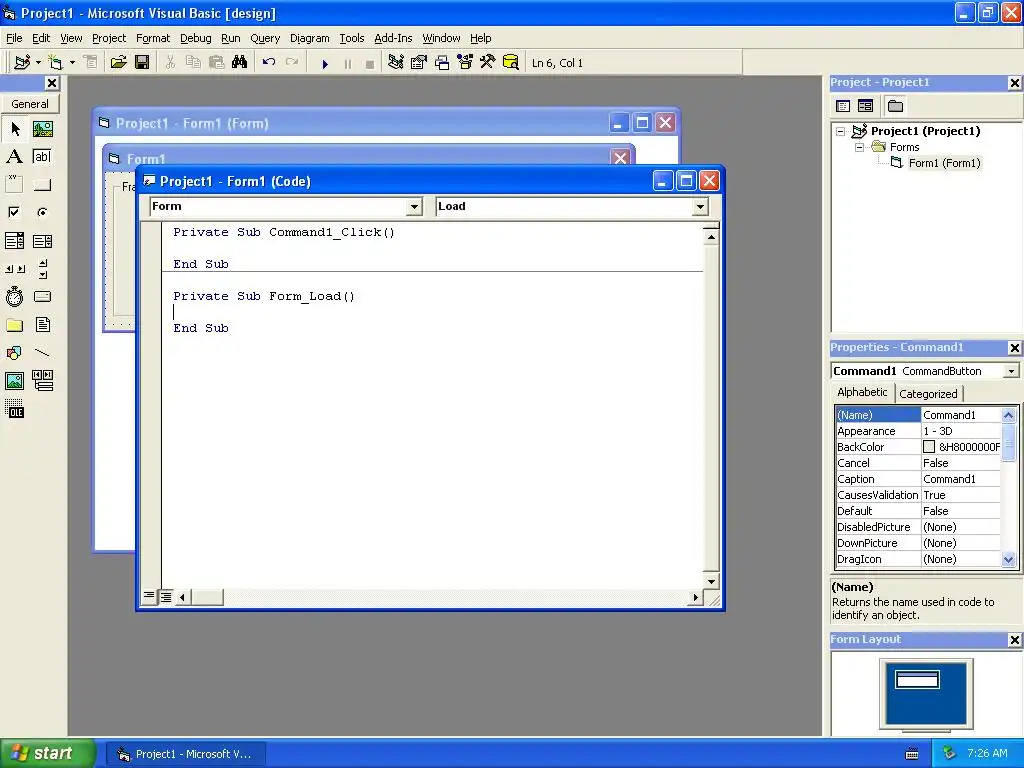Select the DirListBox folder tool
This screenshot has height=768, width=1024.
15,325
